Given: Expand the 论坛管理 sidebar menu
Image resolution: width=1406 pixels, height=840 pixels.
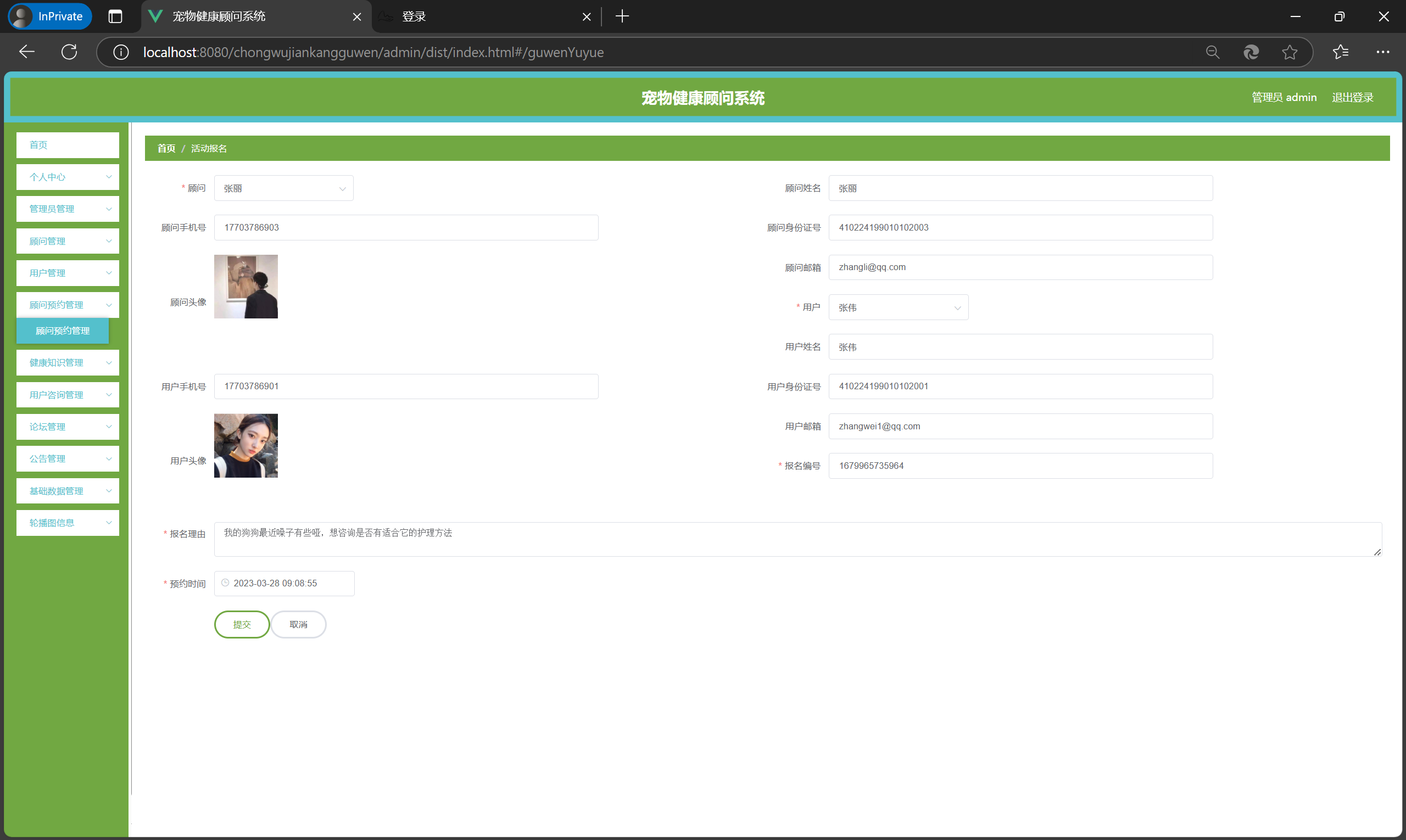Looking at the screenshot, I should [68, 427].
